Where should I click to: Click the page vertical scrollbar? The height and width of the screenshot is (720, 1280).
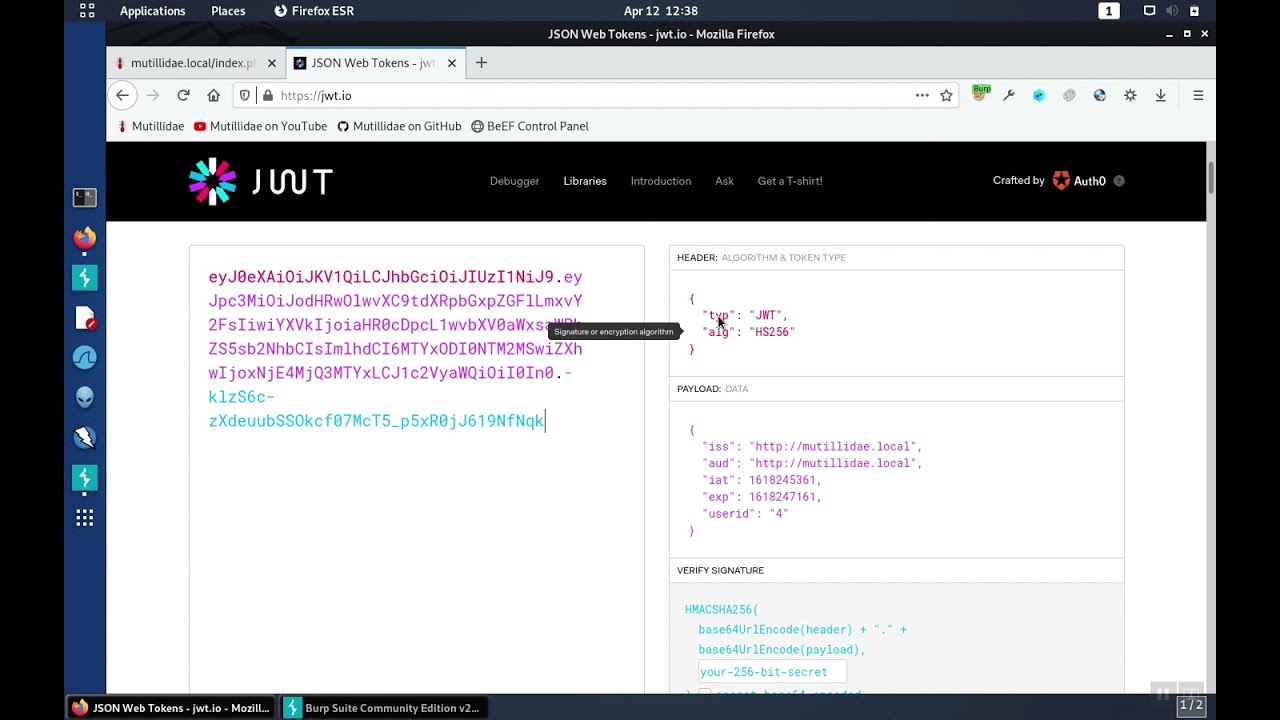1211,180
